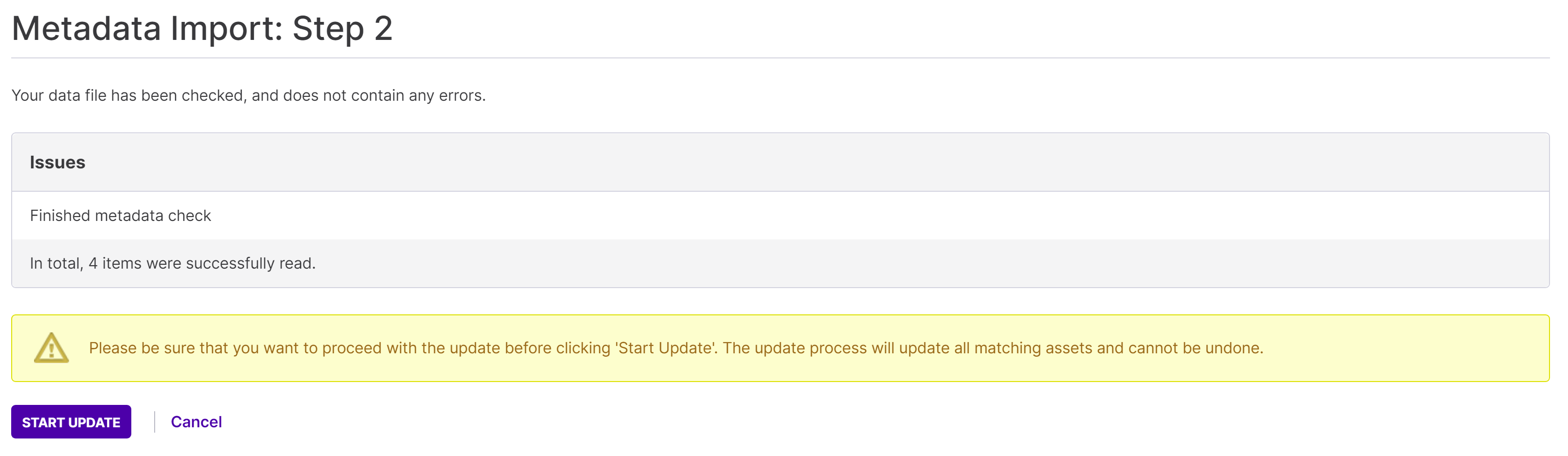This screenshot has width=1568, height=456.
Task: Click the Issues panel header
Action: point(780,162)
